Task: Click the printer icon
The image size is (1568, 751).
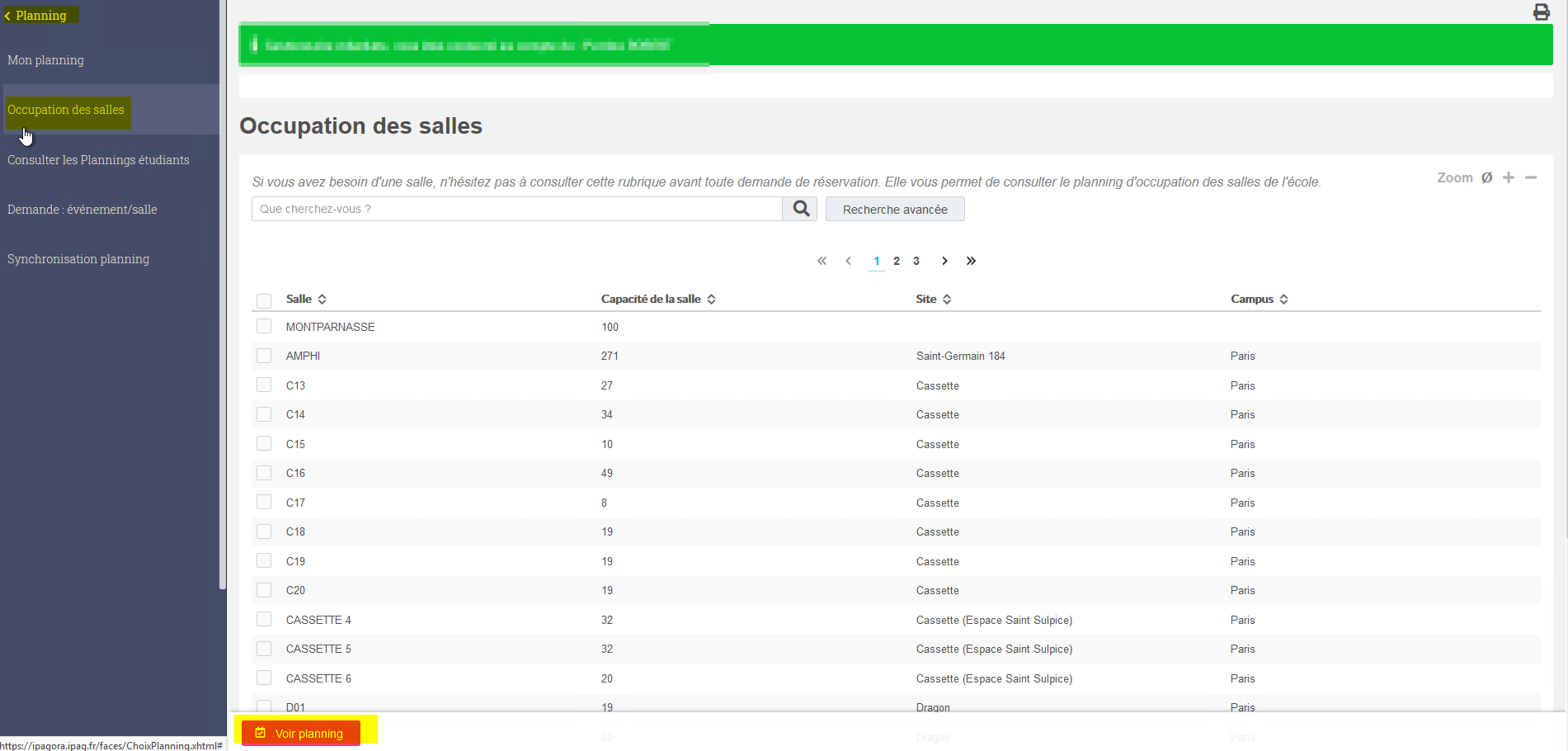Action: [x=1541, y=12]
